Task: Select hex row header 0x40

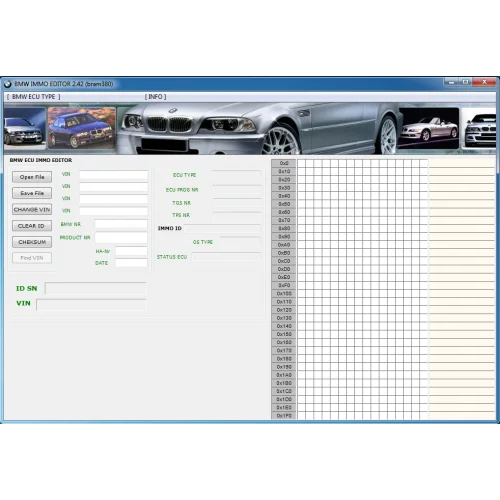Action: (x=284, y=196)
